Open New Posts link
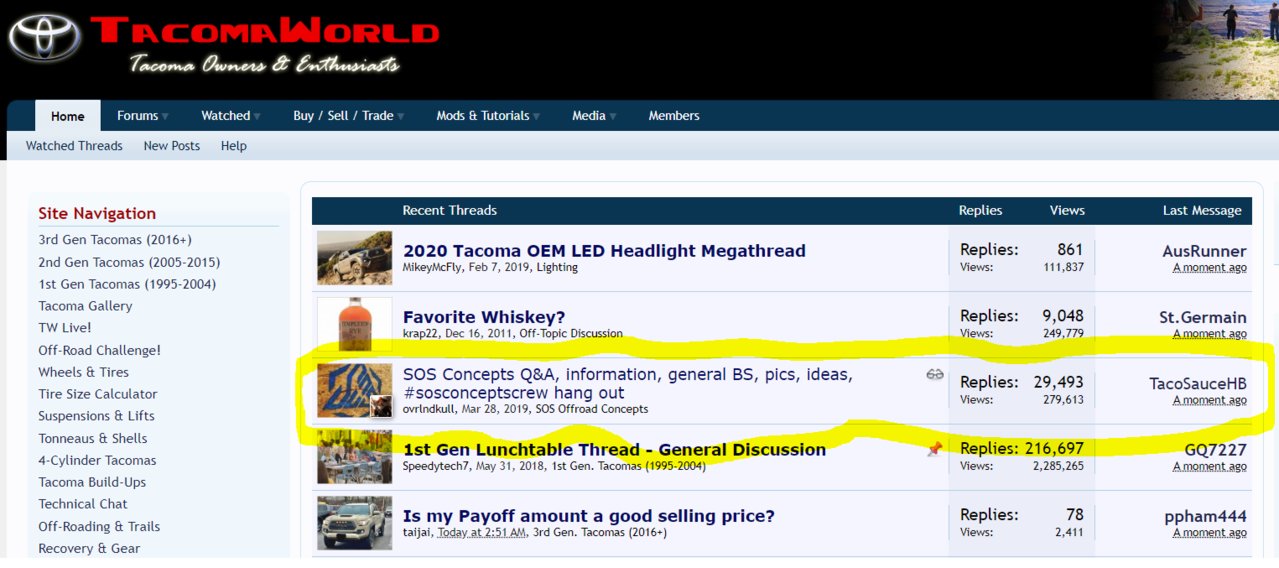This screenshot has height=568, width=1279. click(172, 146)
